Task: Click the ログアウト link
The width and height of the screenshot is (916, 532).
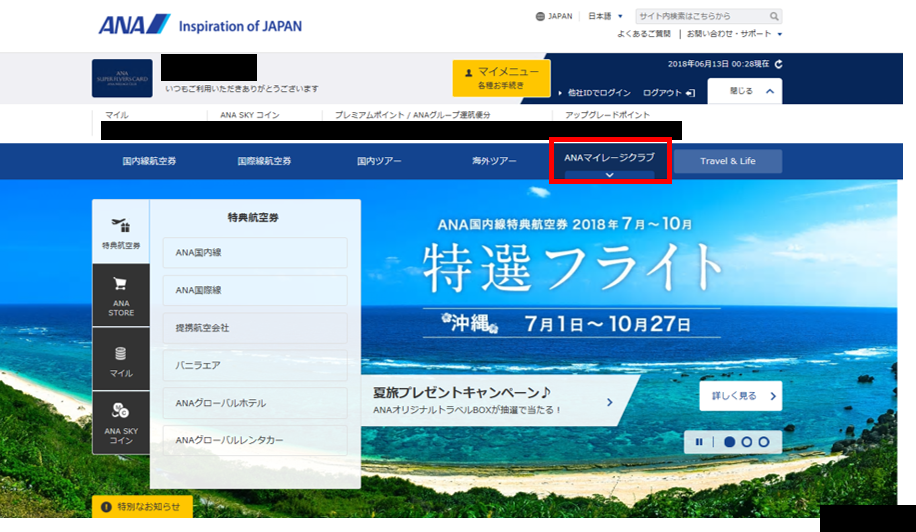Action: [662, 93]
